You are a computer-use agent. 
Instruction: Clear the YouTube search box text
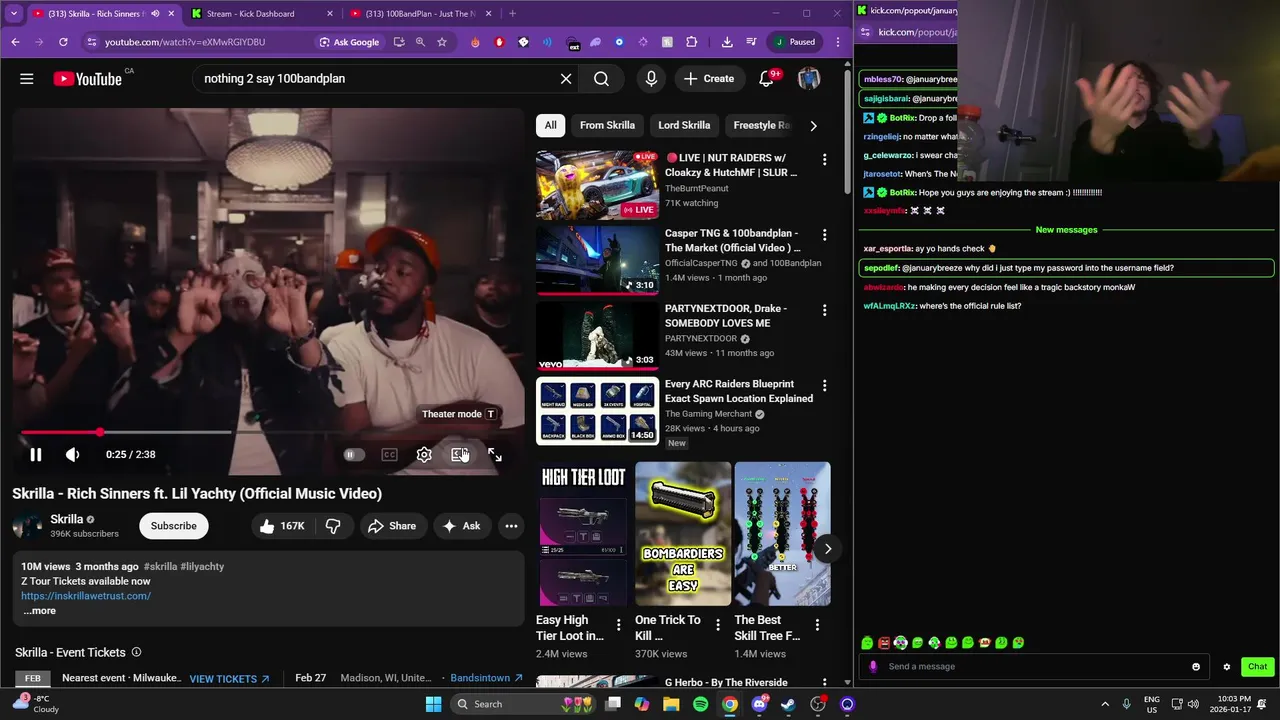pyautogui.click(x=566, y=78)
